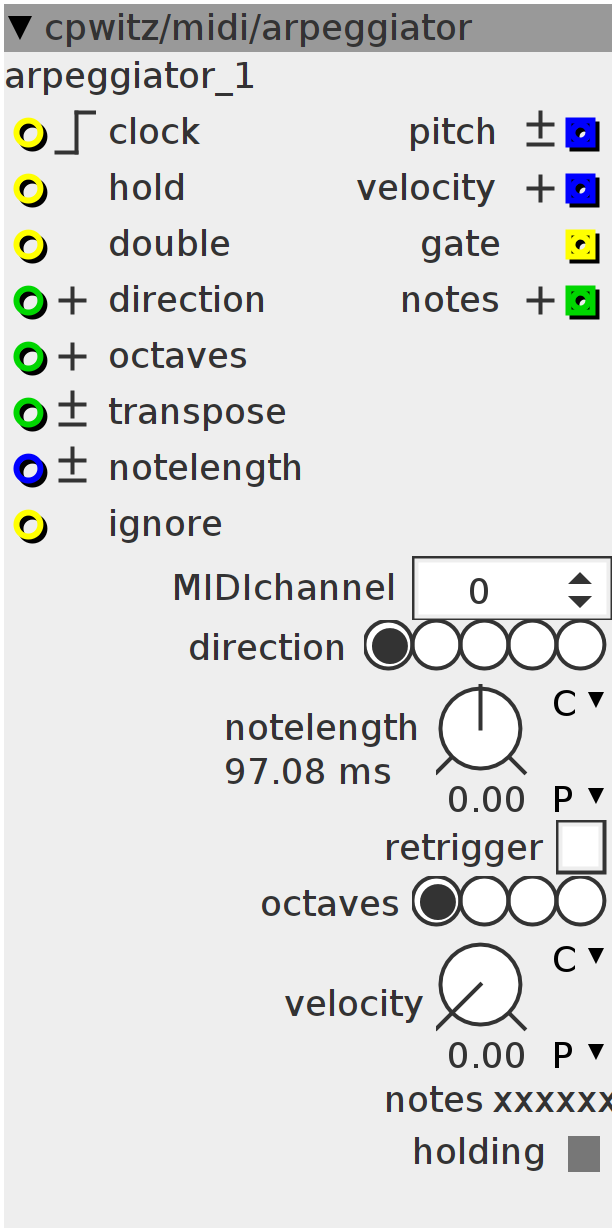Toggle the retrigger checkbox
This screenshot has height=1232, width=616.
click(581, 848)
